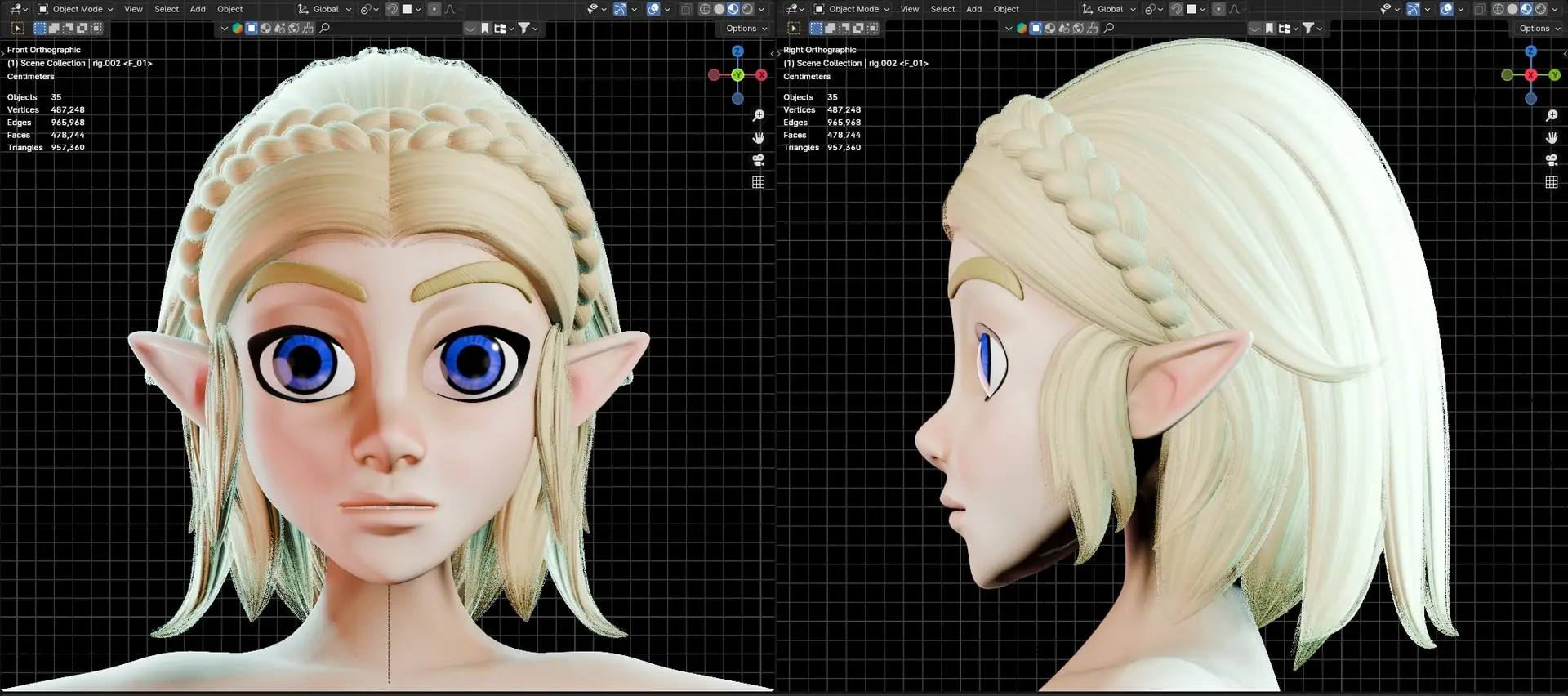
Task: Expand the Options dropdown in the left viewport
Action: tap(746, 29)
